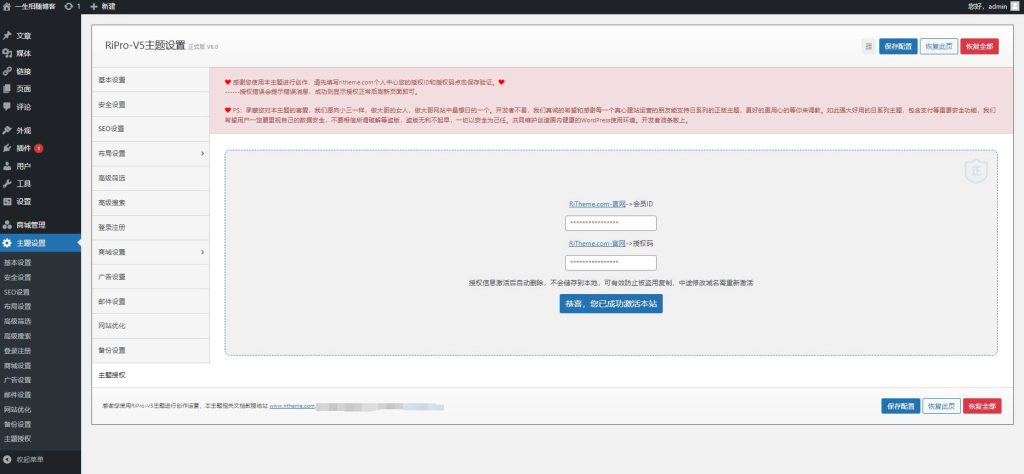Click 网站优化 in the dark sidebar submenu
This screenshot has width=1024, height=474.
[x=18, y=409]
